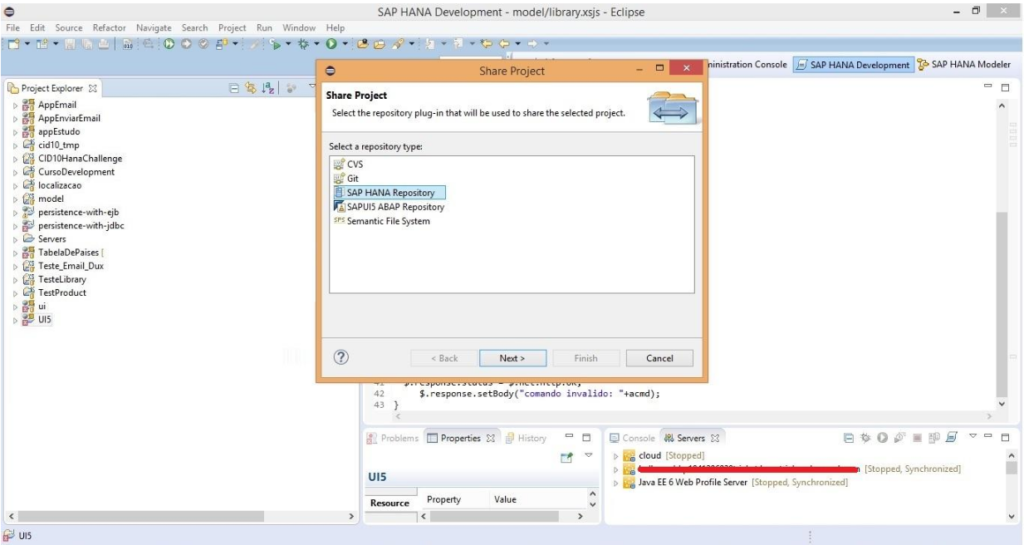
Task: Click the New toolbar icon
Action: pos(13,44)
